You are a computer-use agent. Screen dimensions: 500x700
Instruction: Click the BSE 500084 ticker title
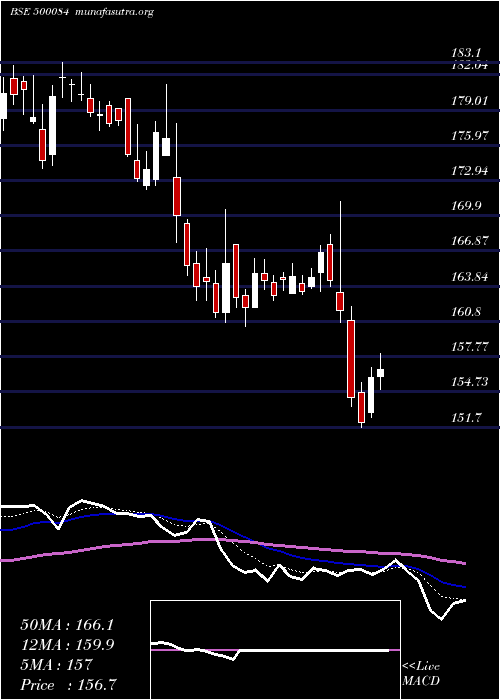coord(39,12)
